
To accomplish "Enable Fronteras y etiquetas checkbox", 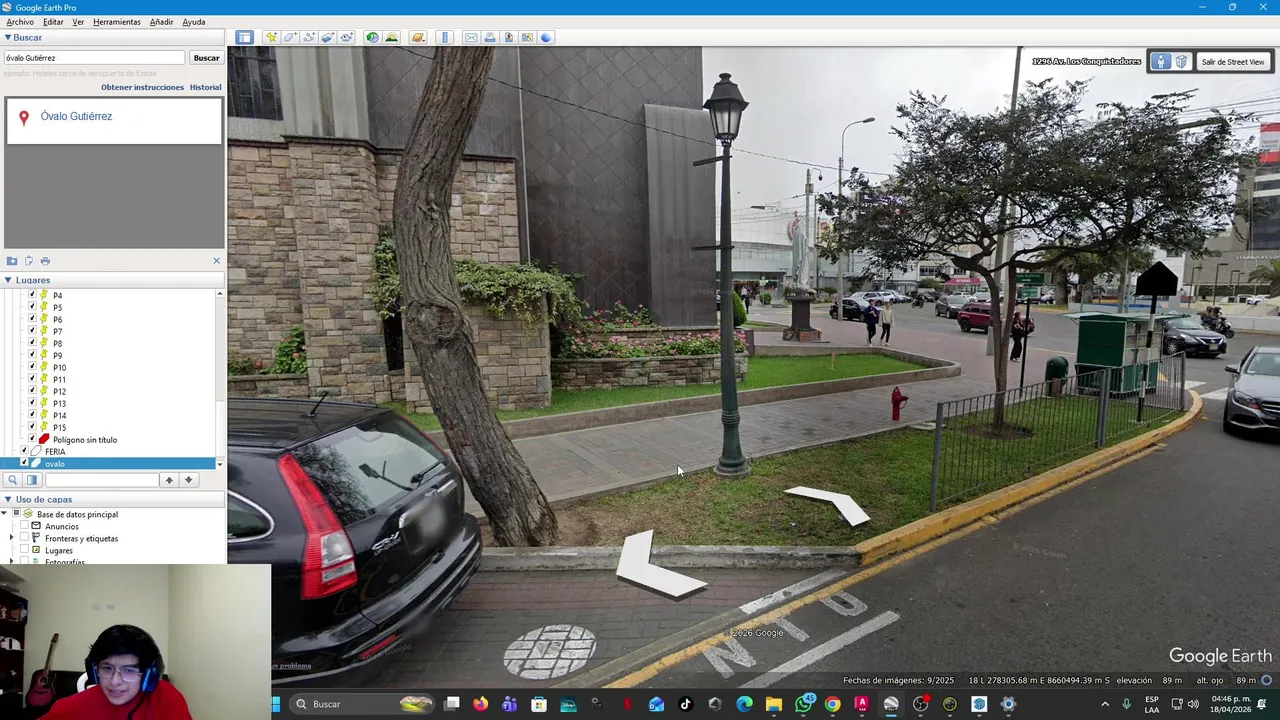I will point(24,538).
